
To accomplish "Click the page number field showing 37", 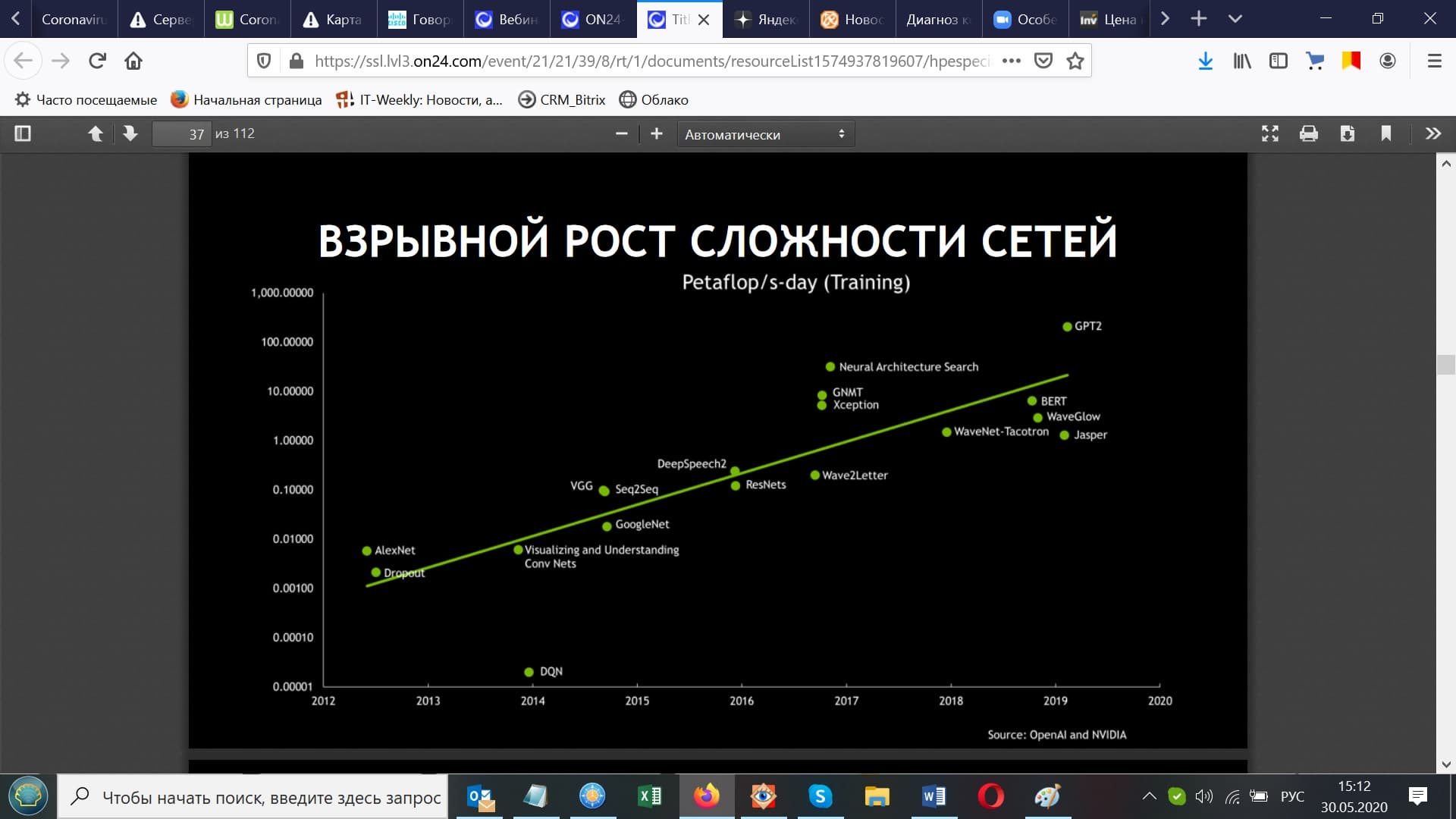I will click(182, 134).
